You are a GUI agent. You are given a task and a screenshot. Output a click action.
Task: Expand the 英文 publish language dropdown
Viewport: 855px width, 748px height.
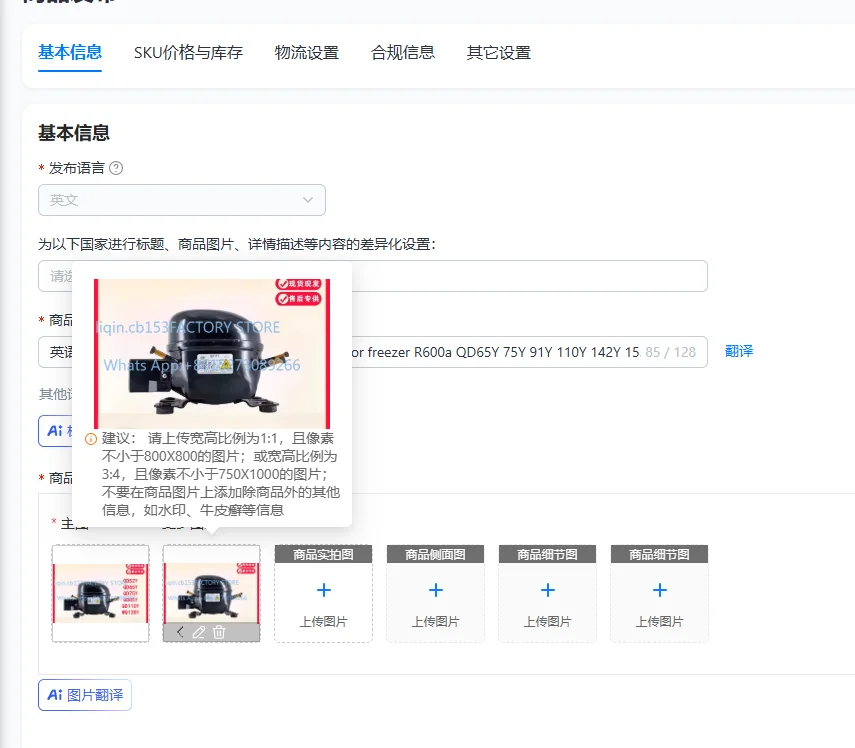click(x=182, y=200)
